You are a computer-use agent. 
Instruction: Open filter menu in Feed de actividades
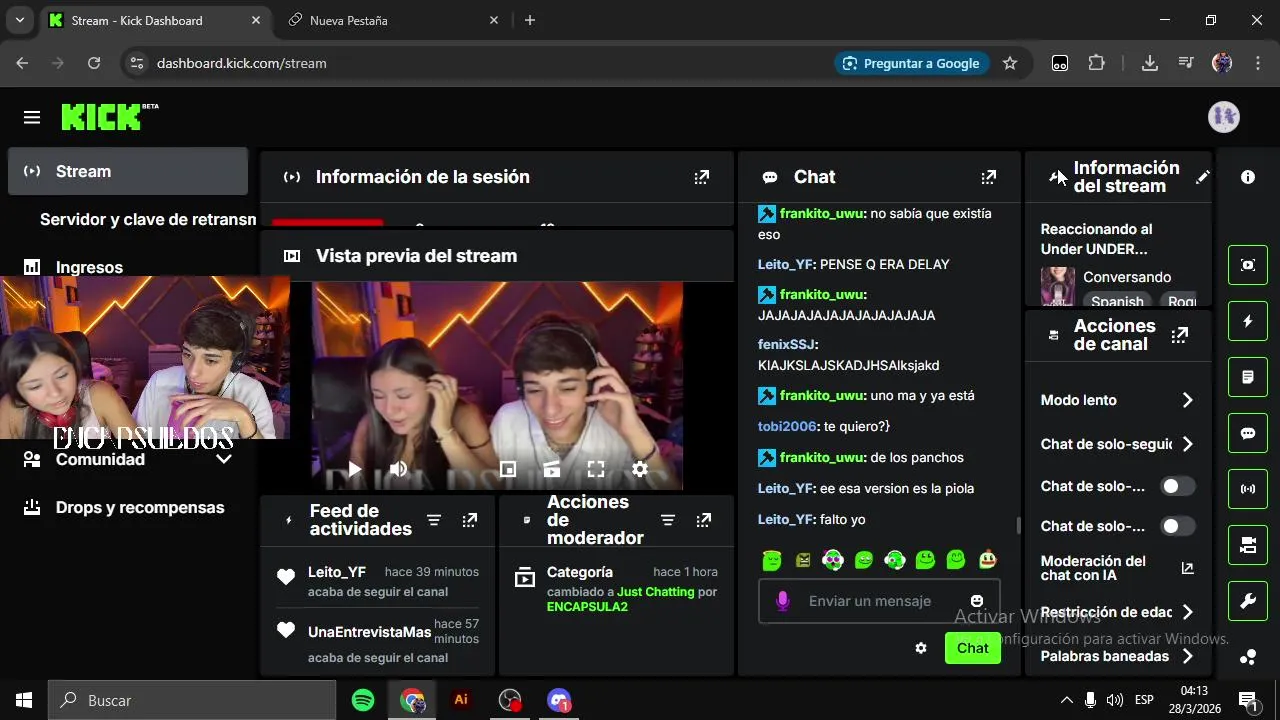434,520
